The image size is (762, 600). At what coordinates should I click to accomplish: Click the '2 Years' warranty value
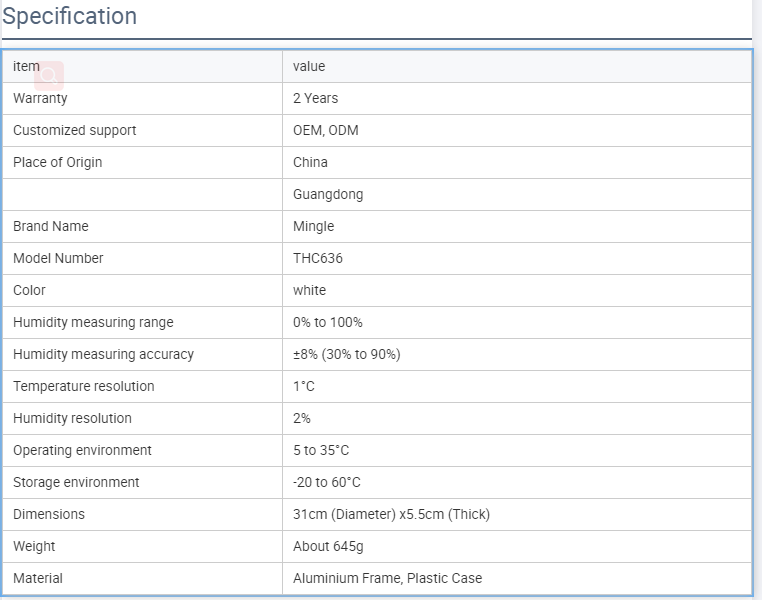point(315,98)
